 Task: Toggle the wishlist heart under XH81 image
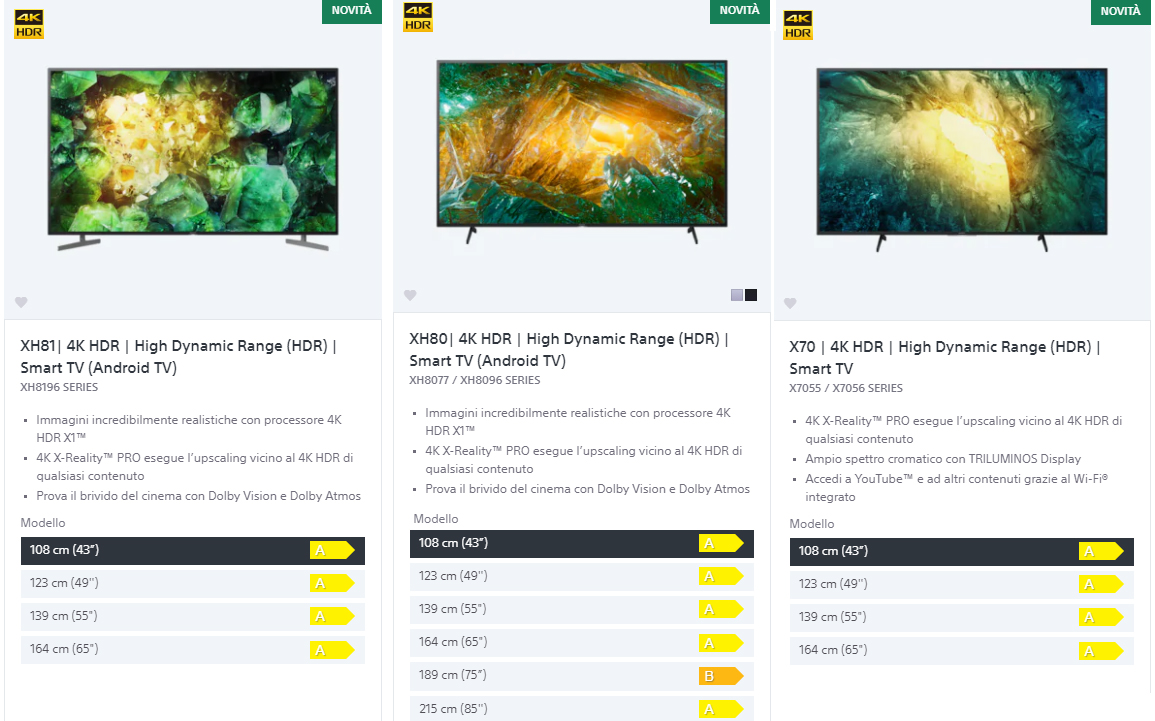[21, 302]
